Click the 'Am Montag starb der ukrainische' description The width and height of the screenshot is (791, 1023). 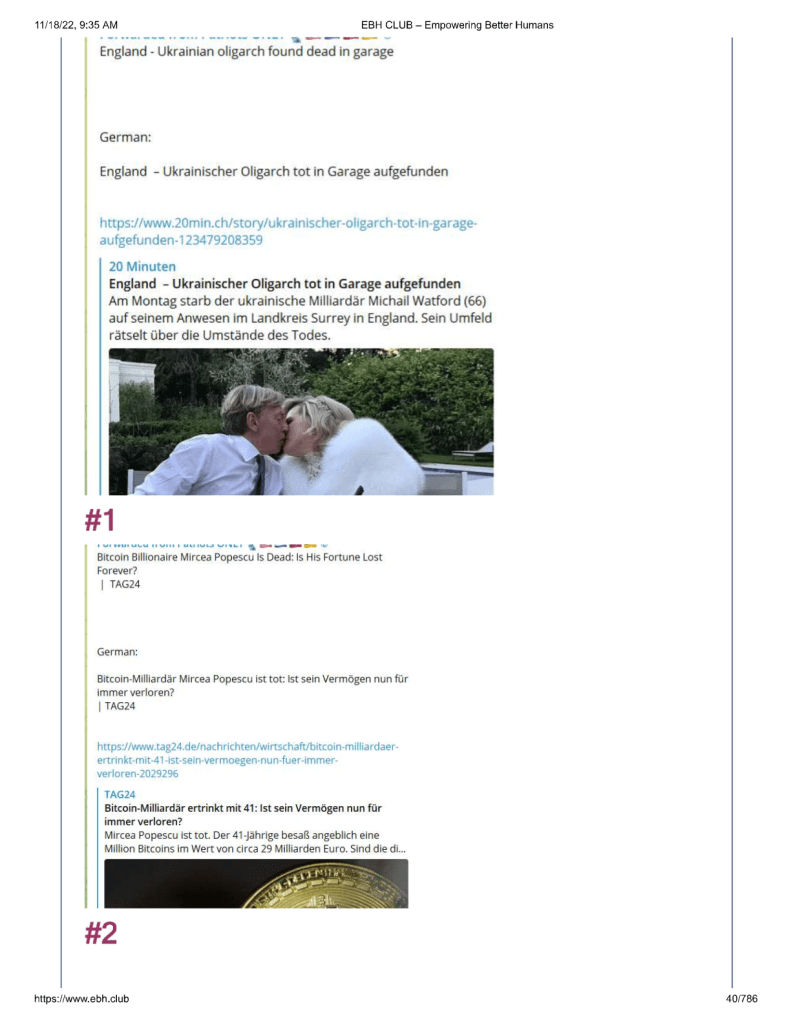point(300,318)
